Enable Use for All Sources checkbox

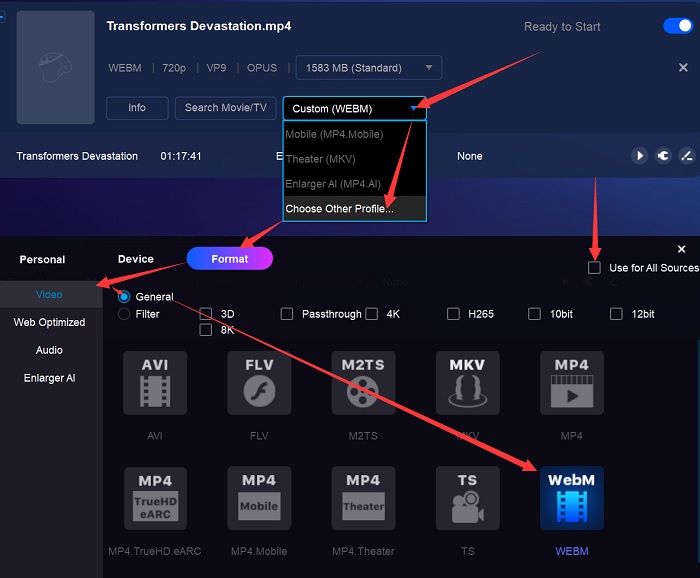(594, 268)
